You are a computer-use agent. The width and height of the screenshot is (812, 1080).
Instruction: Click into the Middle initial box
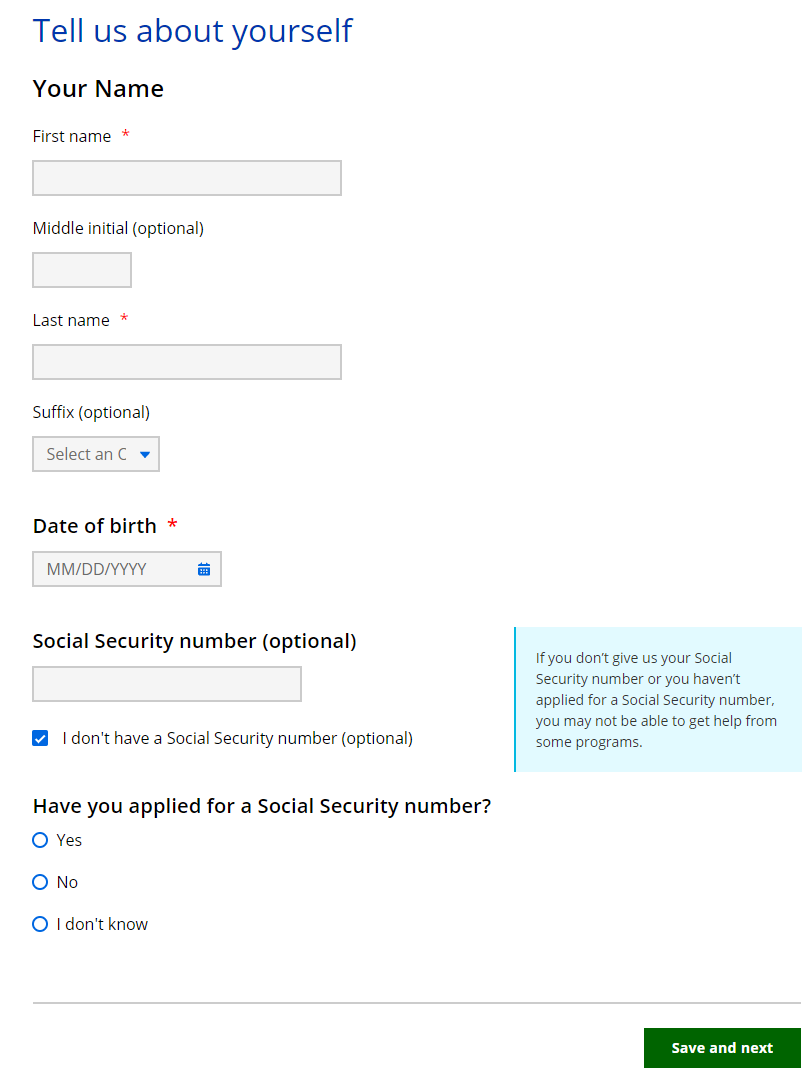click(x=82, y=270)
